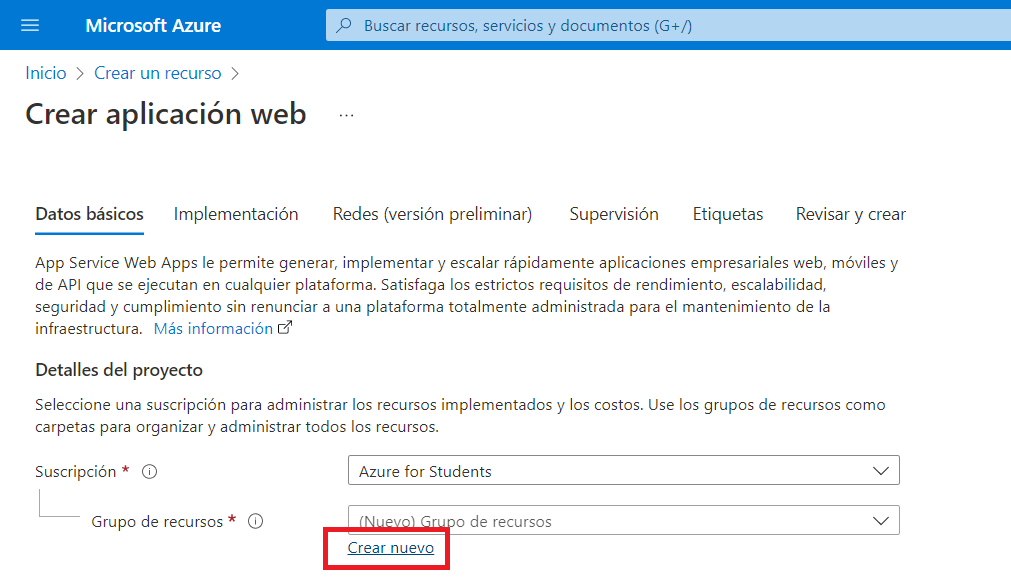1011x585 pixels.
Task: Open the Más información link
Action: (213, 328)
